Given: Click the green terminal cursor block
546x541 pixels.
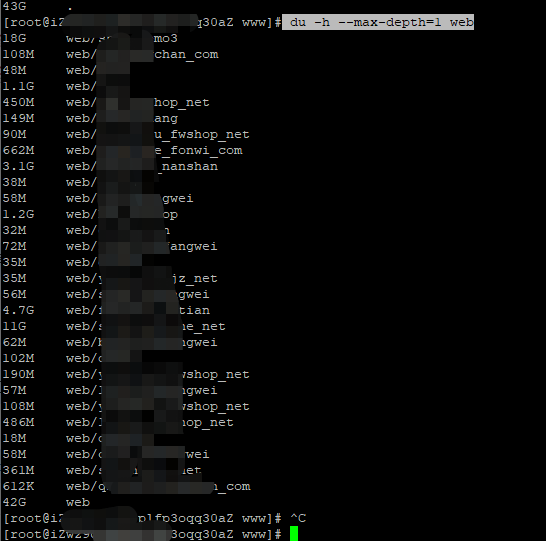Looking at the screenshot, I should tap(294, 533).
